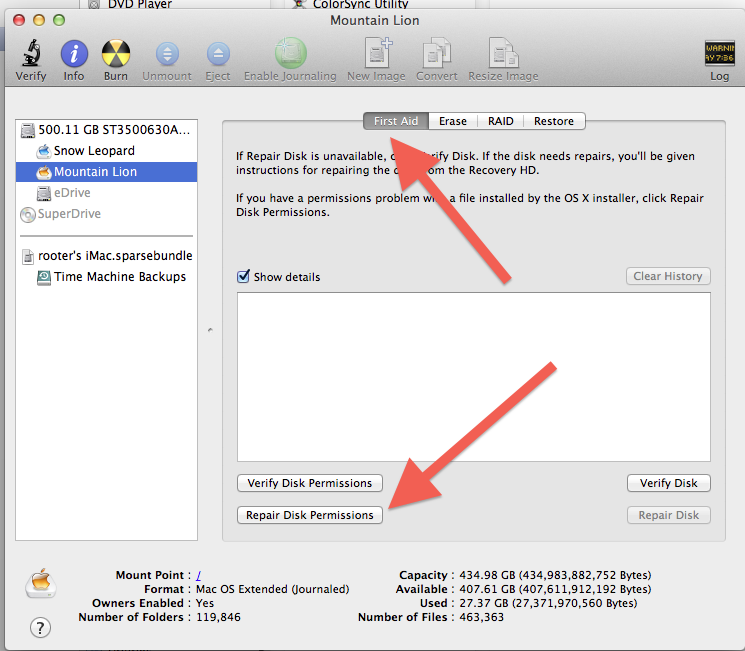The image size is (745, 651).
Task: Click the Unmount toolbar icon
Action: point(167,54)
